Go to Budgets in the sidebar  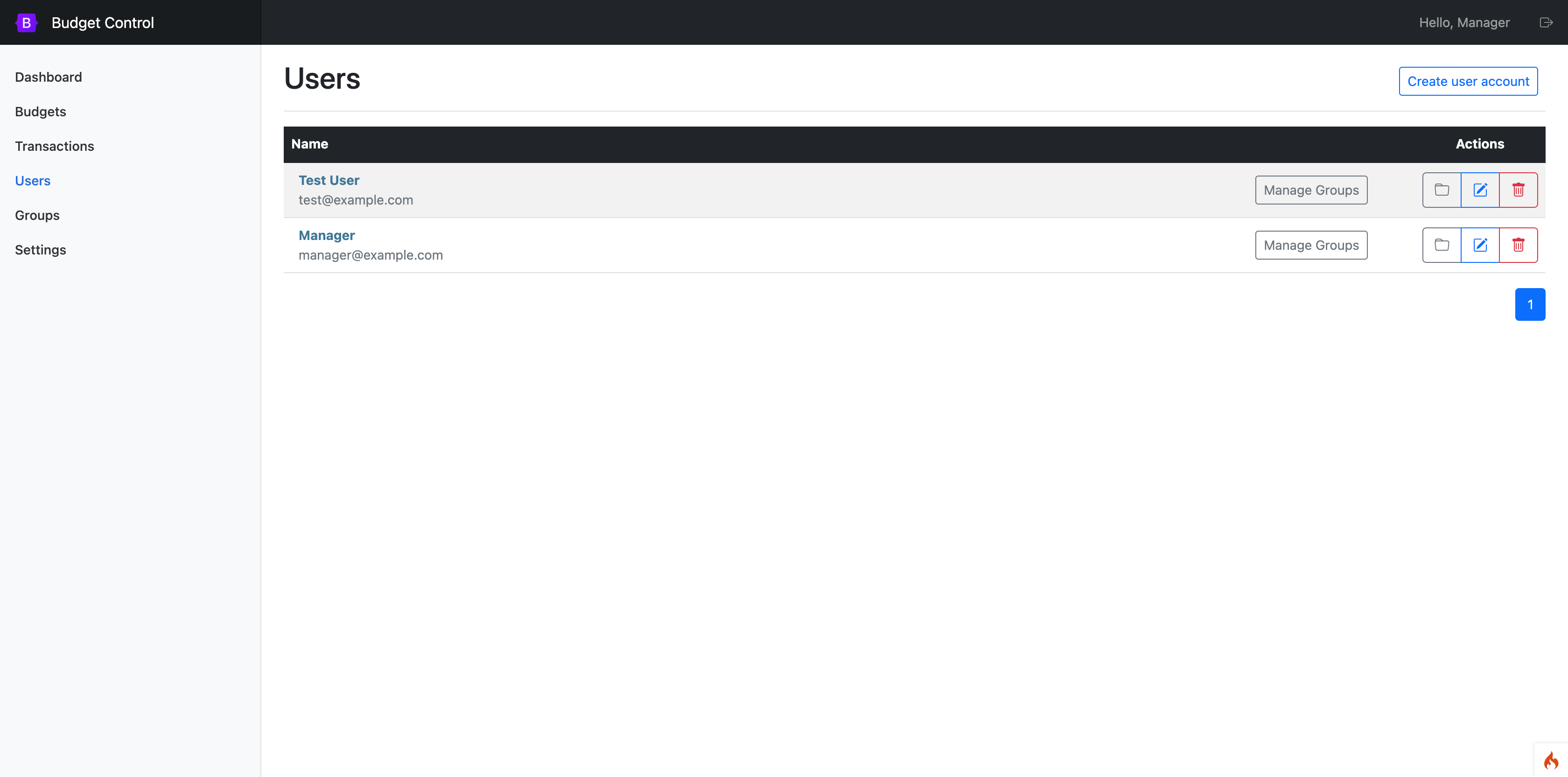(x=40, y=112)
